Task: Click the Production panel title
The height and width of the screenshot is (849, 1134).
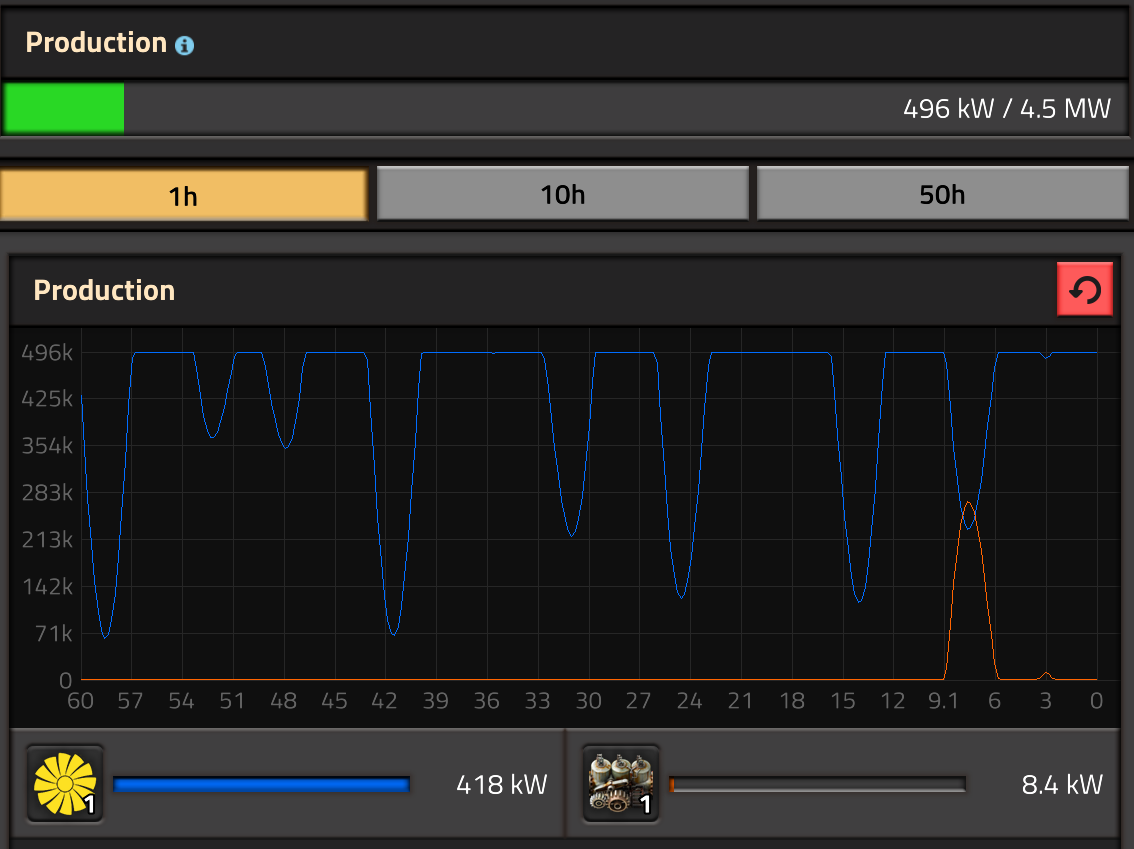Action: (104, 290)
